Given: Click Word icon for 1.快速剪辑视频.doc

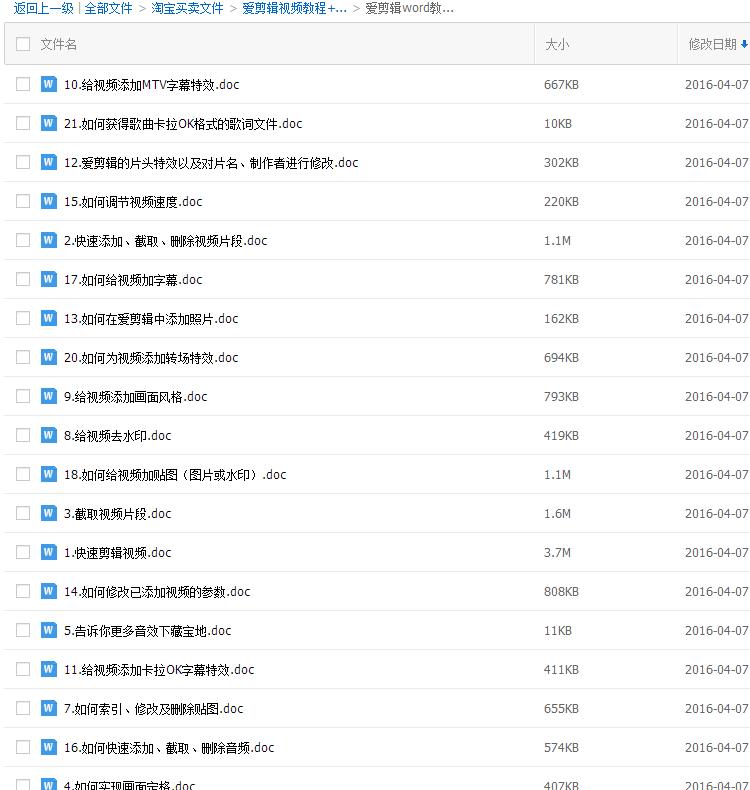Looking at the screenshot, I should click(x=48, y=552).
